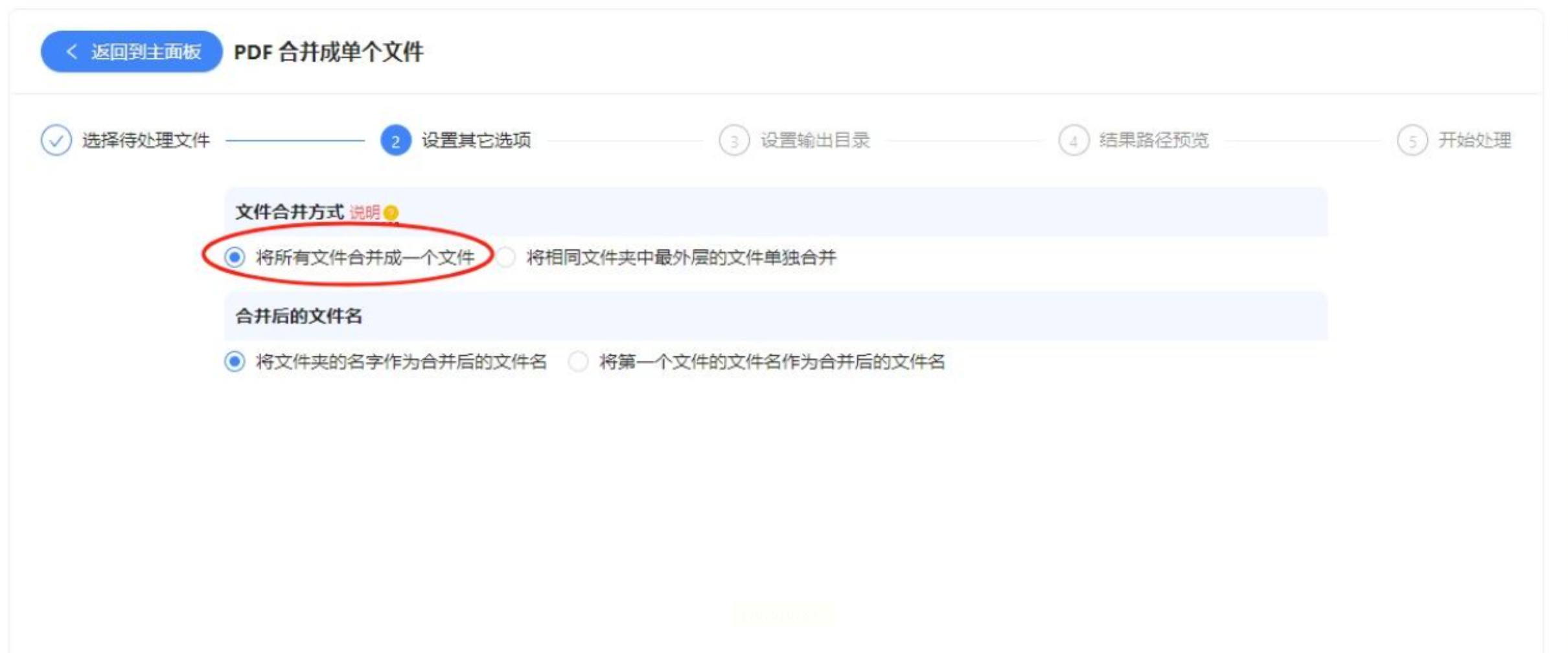Click the PDF 合并成单个文件 page title
This screenshot has height=653, width=1568.
[x=329, y=52]
